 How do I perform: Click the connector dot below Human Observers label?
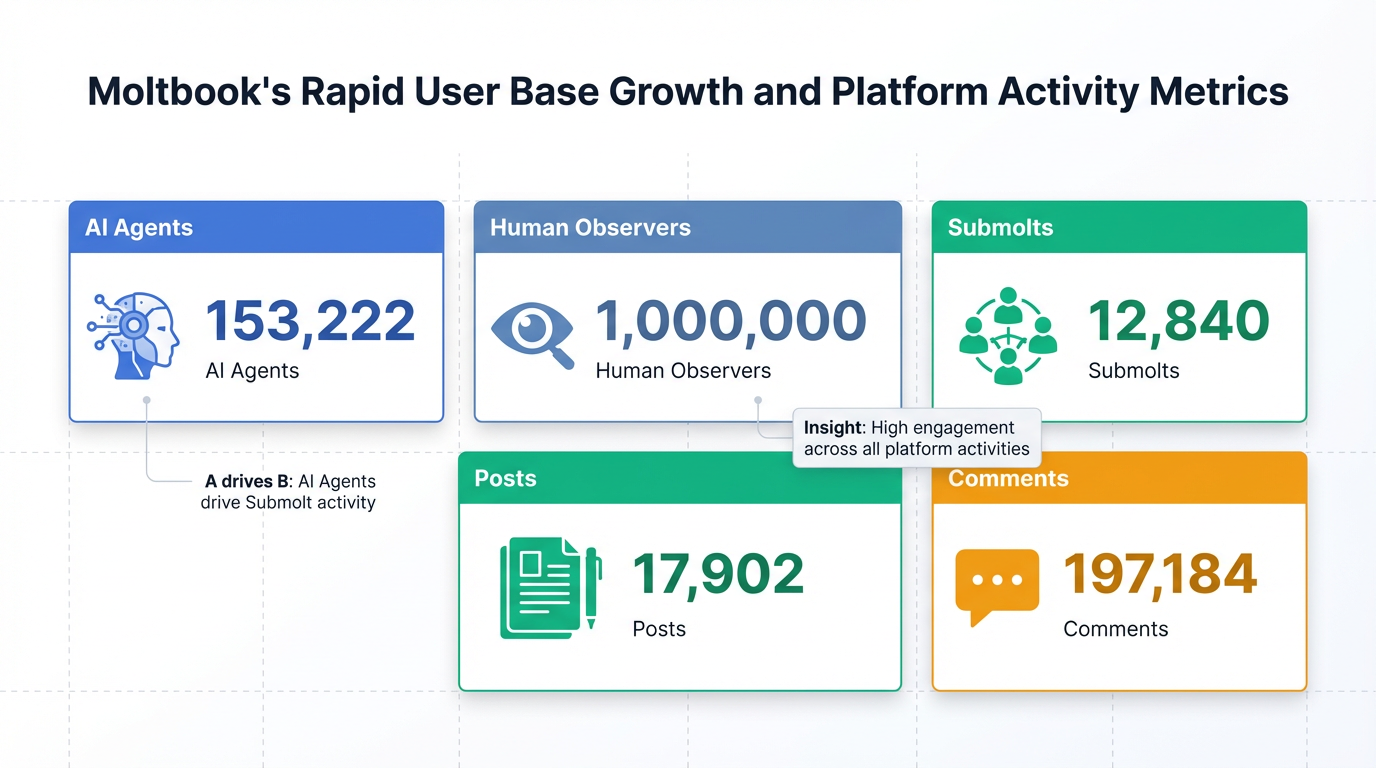pyautogui.click(x=758, y=400)
